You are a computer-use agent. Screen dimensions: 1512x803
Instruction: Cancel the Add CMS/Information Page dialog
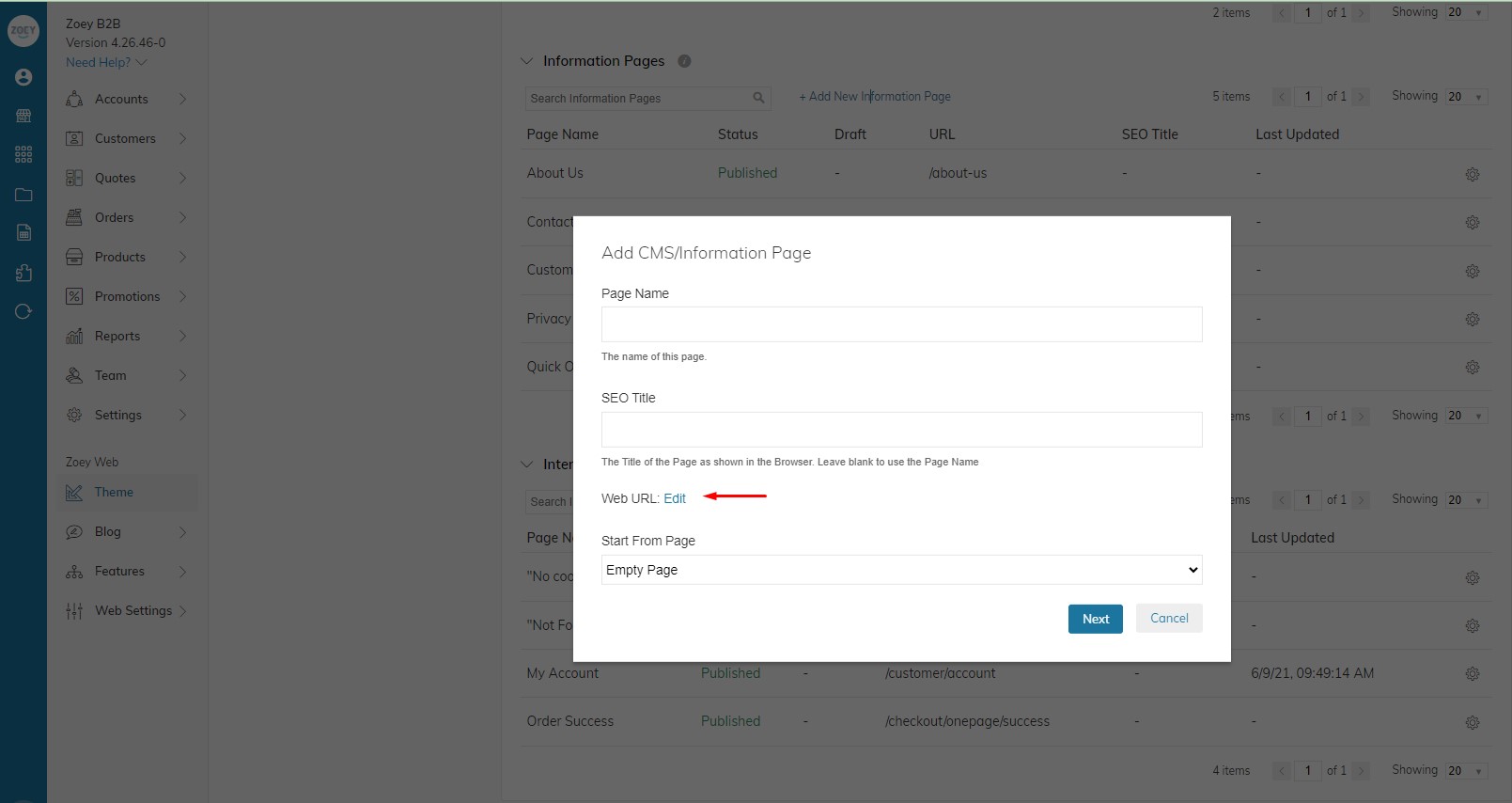coord(1169,618)
